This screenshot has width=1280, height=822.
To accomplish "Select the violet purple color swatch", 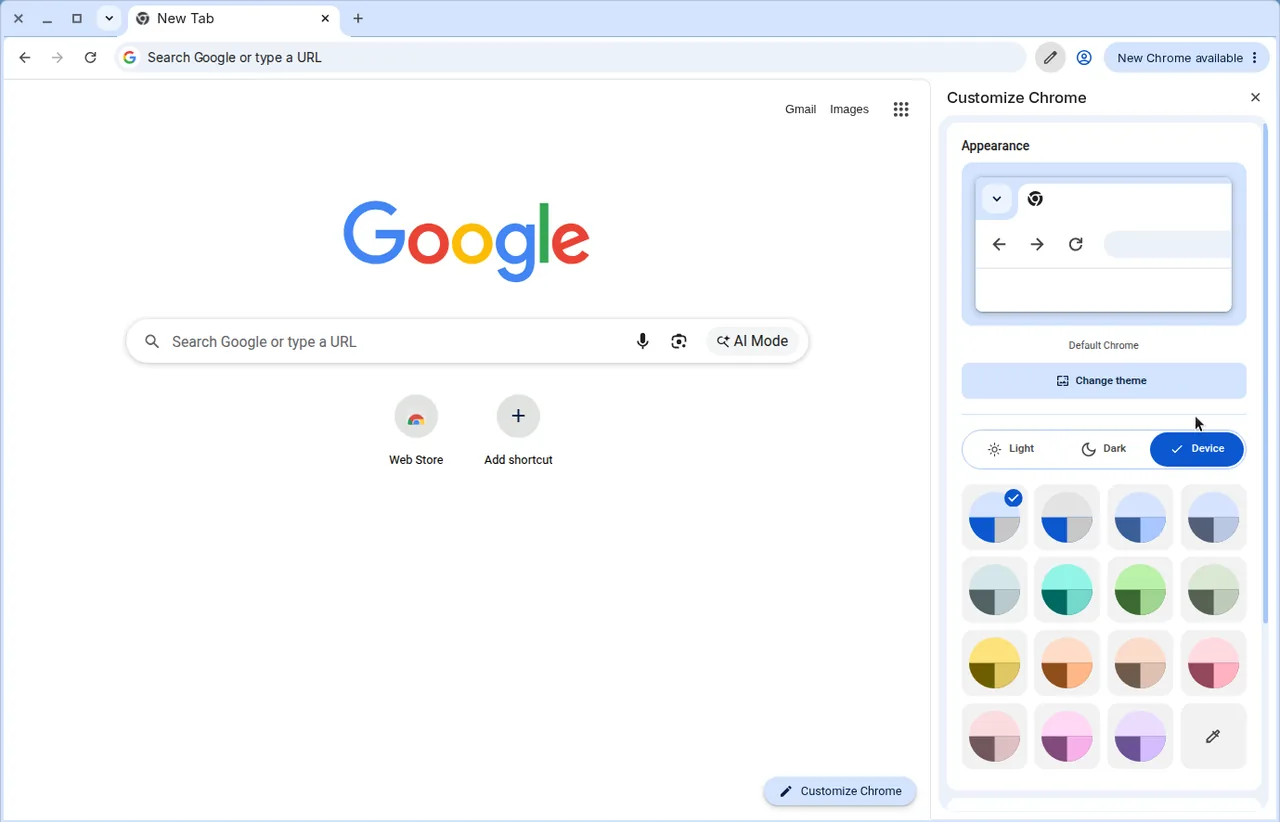I will point(1140,737).
